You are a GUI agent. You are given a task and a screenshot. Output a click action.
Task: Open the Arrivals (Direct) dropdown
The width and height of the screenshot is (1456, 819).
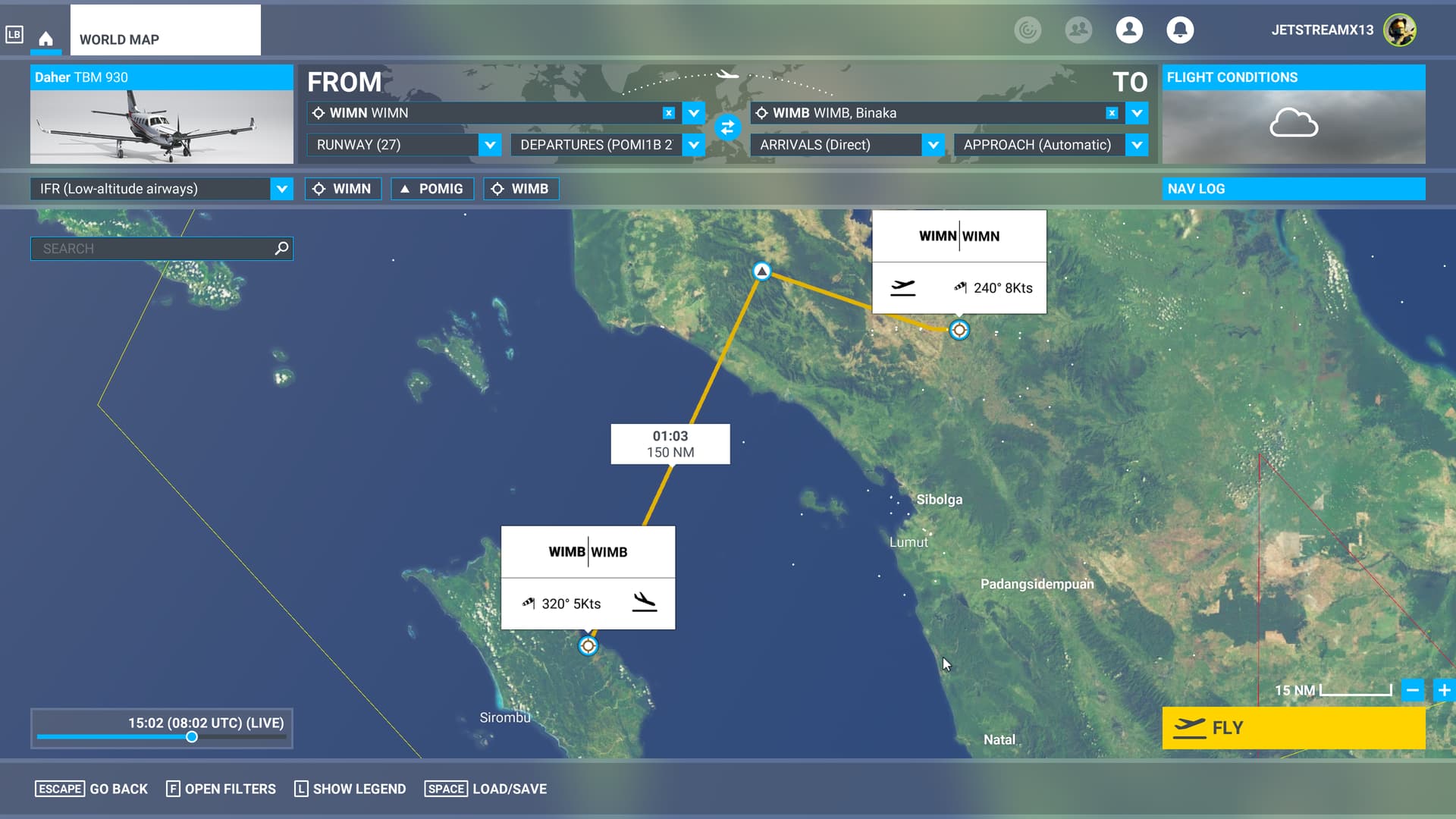(933, 145)
